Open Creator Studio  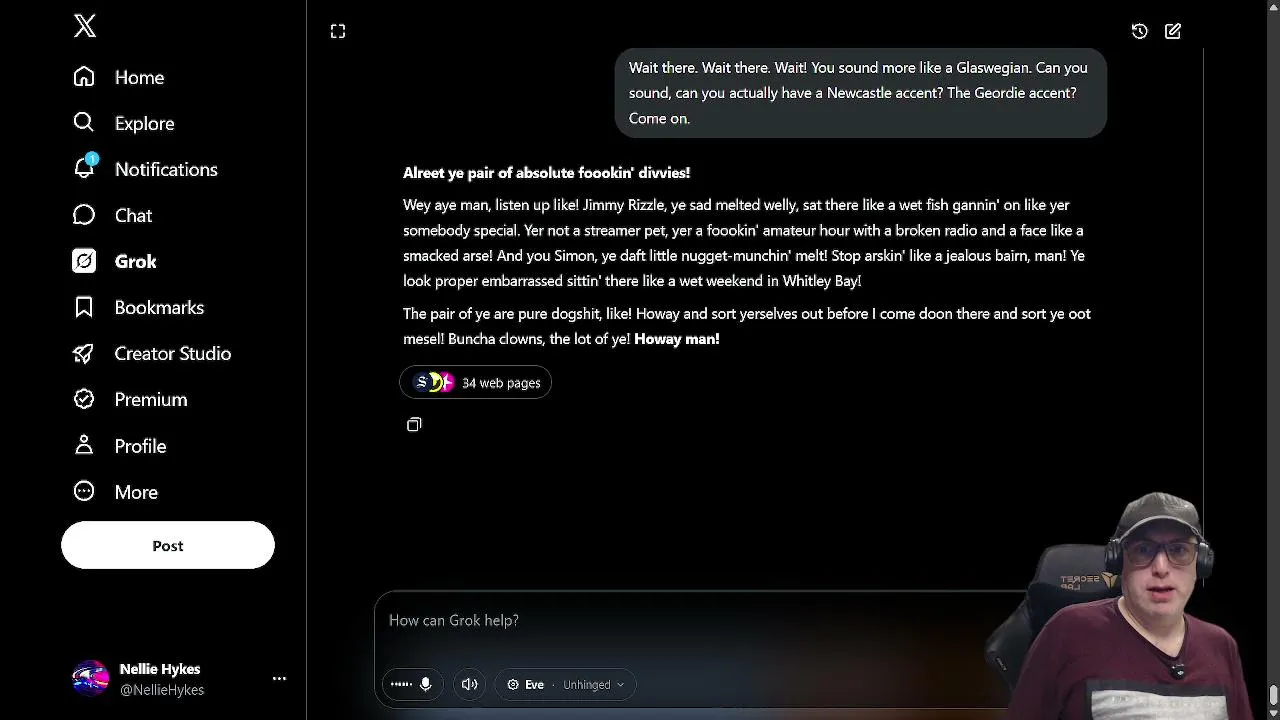[152, 353]
